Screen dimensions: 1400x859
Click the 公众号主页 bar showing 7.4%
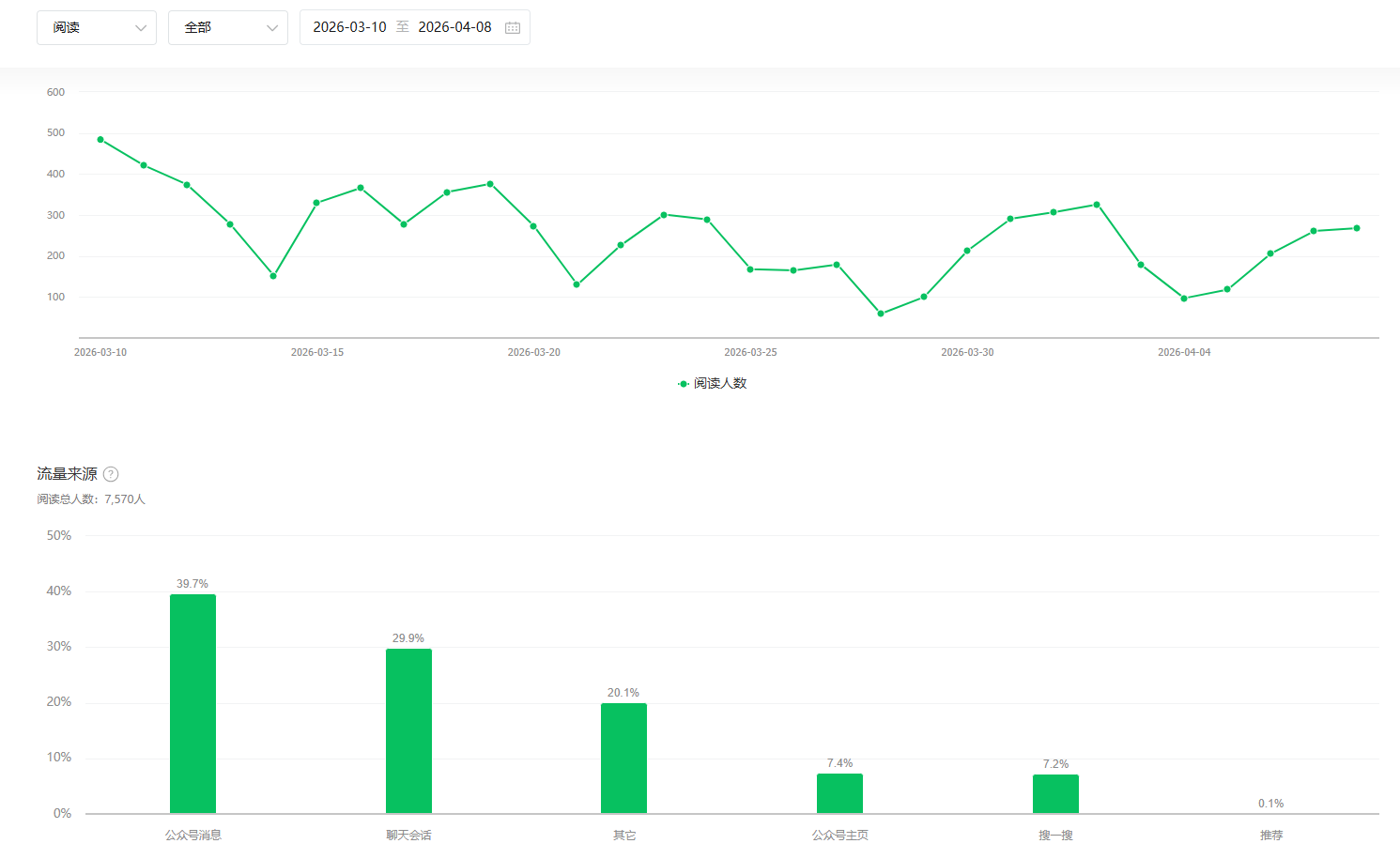(x=839, y=793)
